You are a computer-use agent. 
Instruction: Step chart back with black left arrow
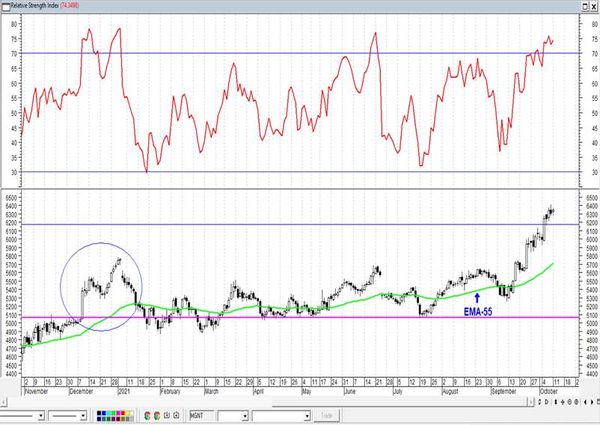(585, 402)
